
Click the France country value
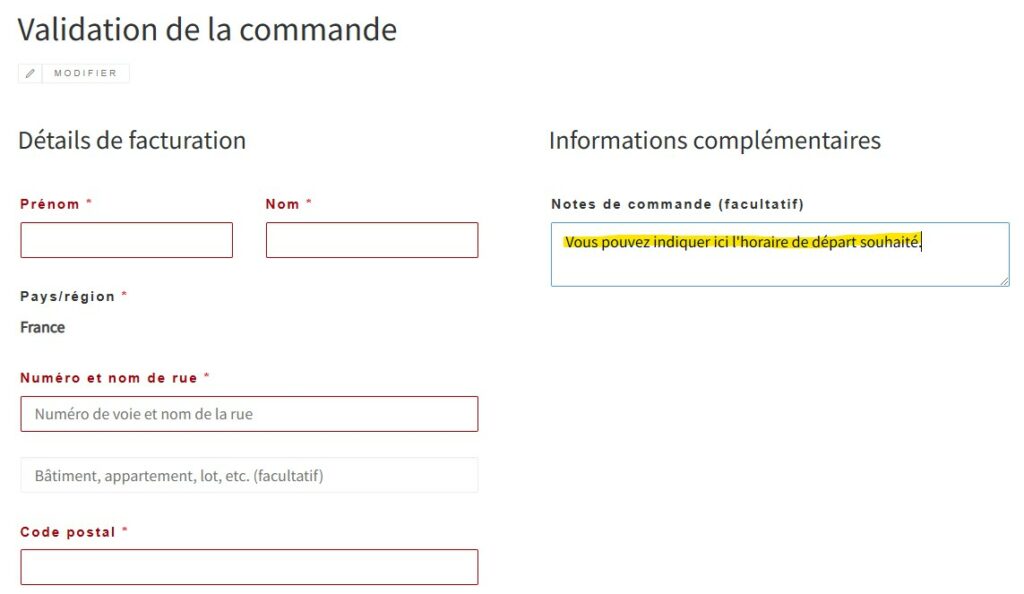click(42, 327)
